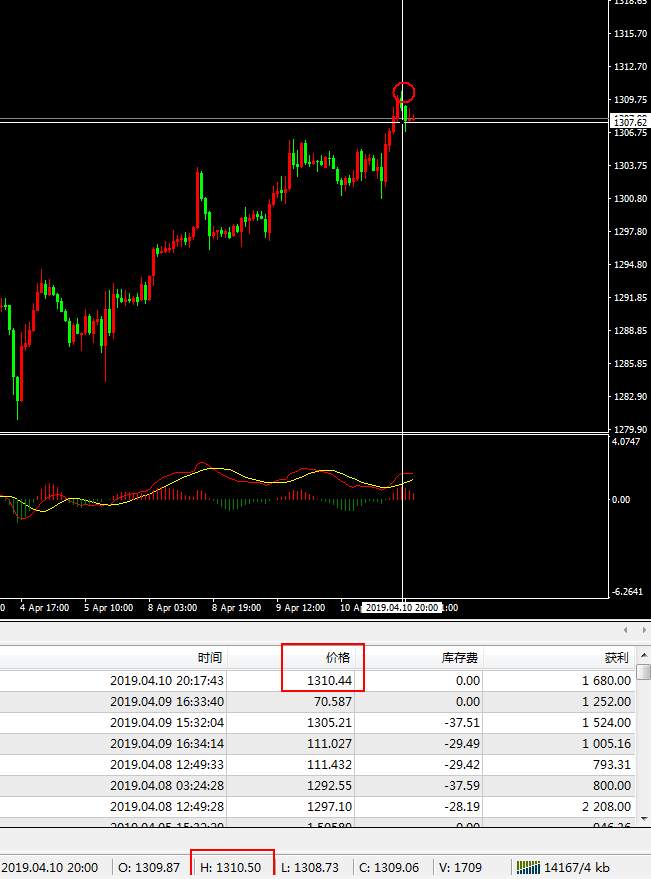Click the profit value 793.31
The image size is (651, 879).
612,765
